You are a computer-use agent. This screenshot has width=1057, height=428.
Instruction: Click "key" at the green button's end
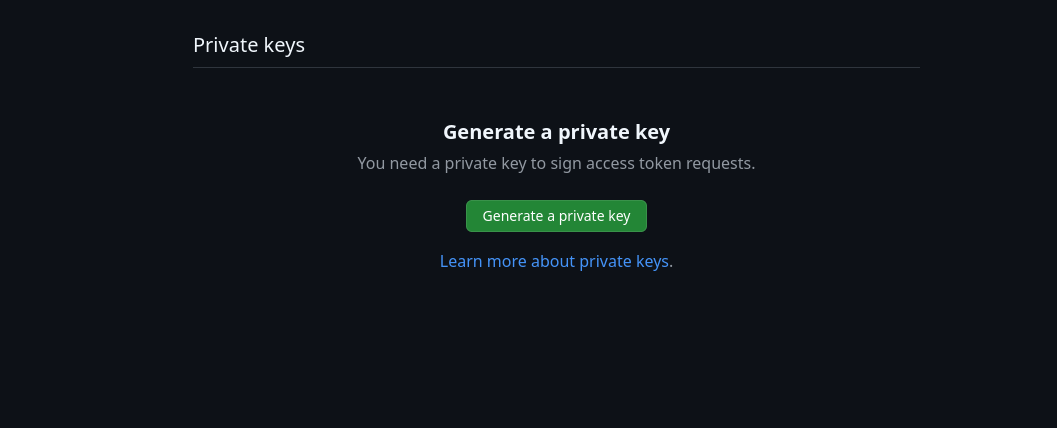point(619,216)
